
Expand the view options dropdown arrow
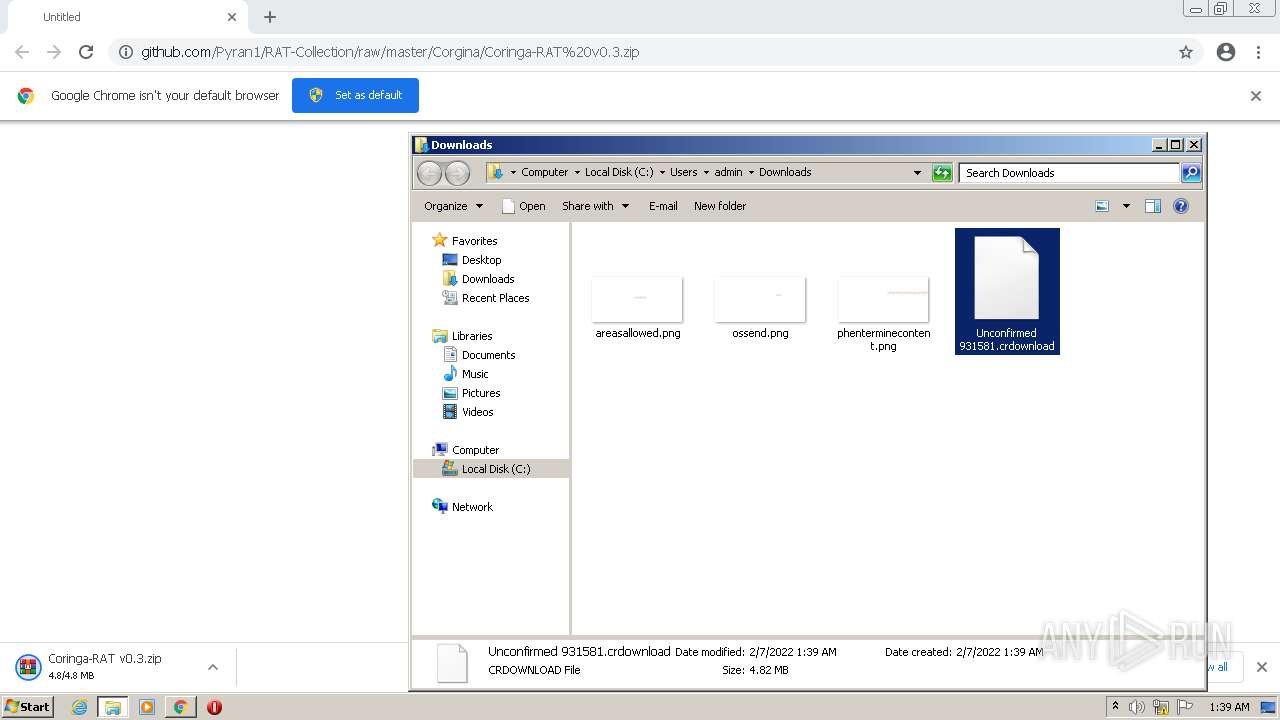pos(1126,206)
